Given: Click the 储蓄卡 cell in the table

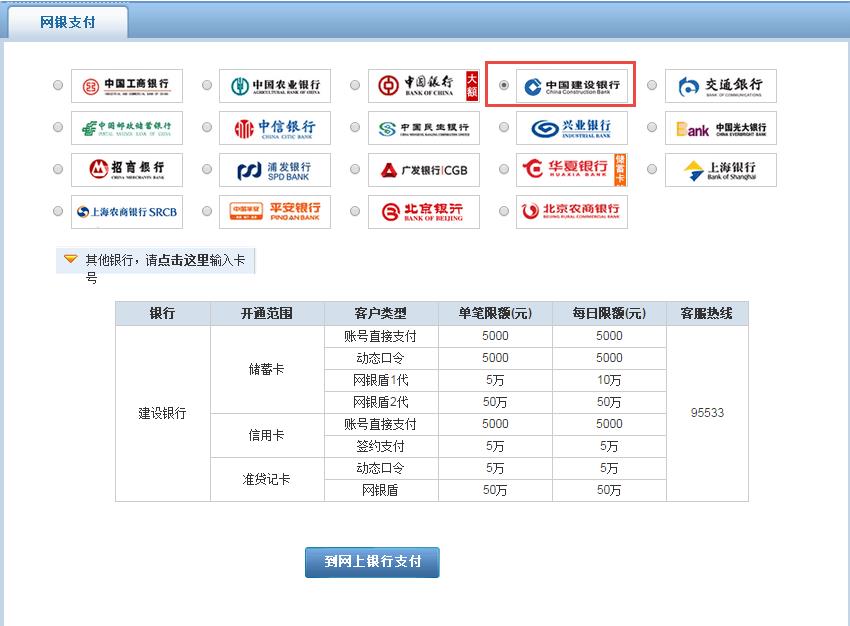Looking at the screenshot, I should click(267, 370).
